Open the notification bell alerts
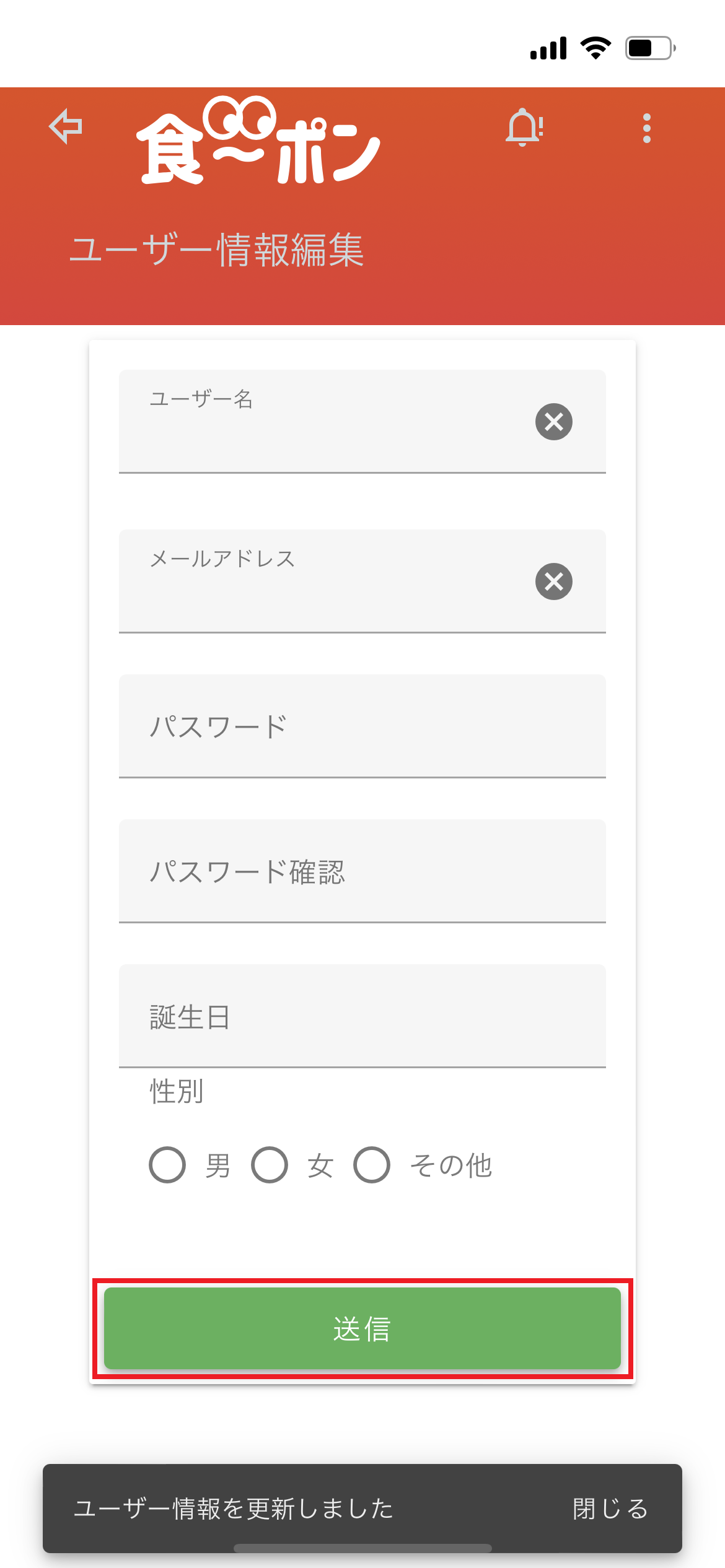This screenshot has width=725, height=1568. [524, 128]
